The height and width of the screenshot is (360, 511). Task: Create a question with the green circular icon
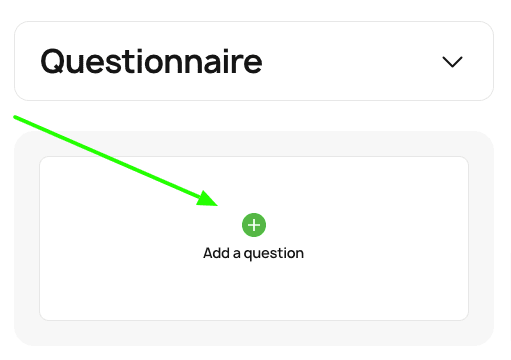click(x=254, y=225)
